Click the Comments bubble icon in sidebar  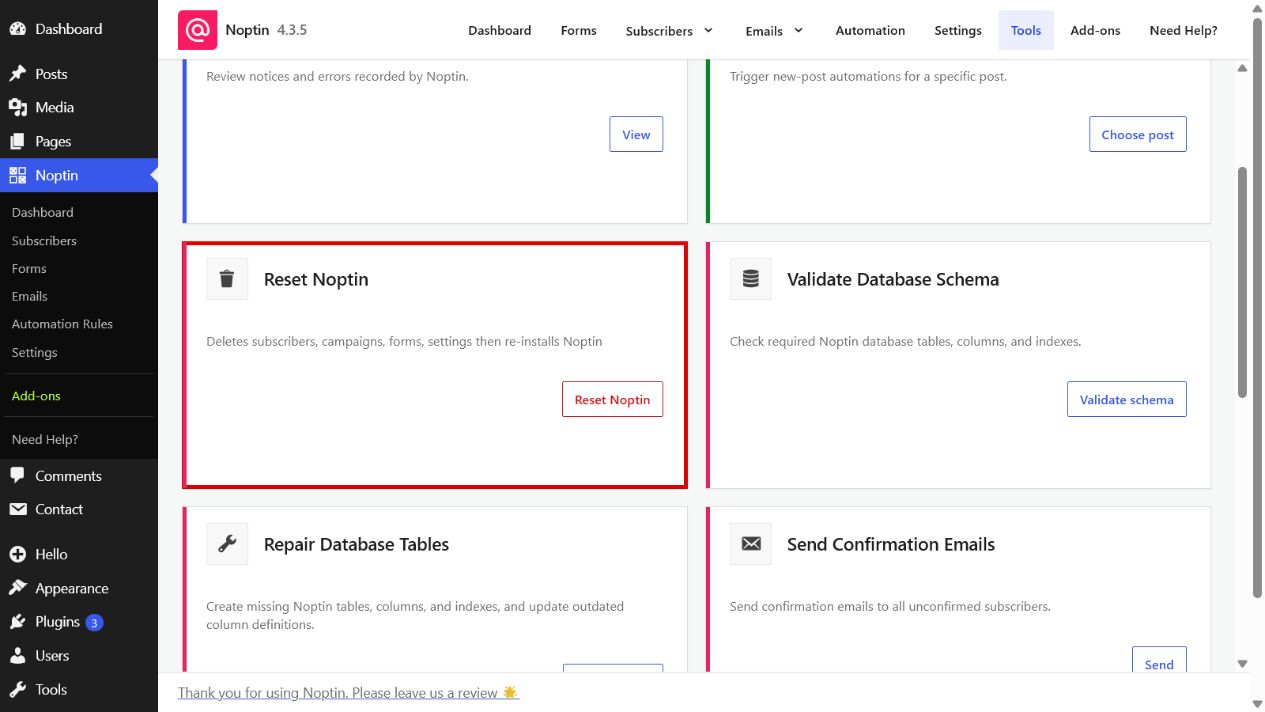coord(18,476)
